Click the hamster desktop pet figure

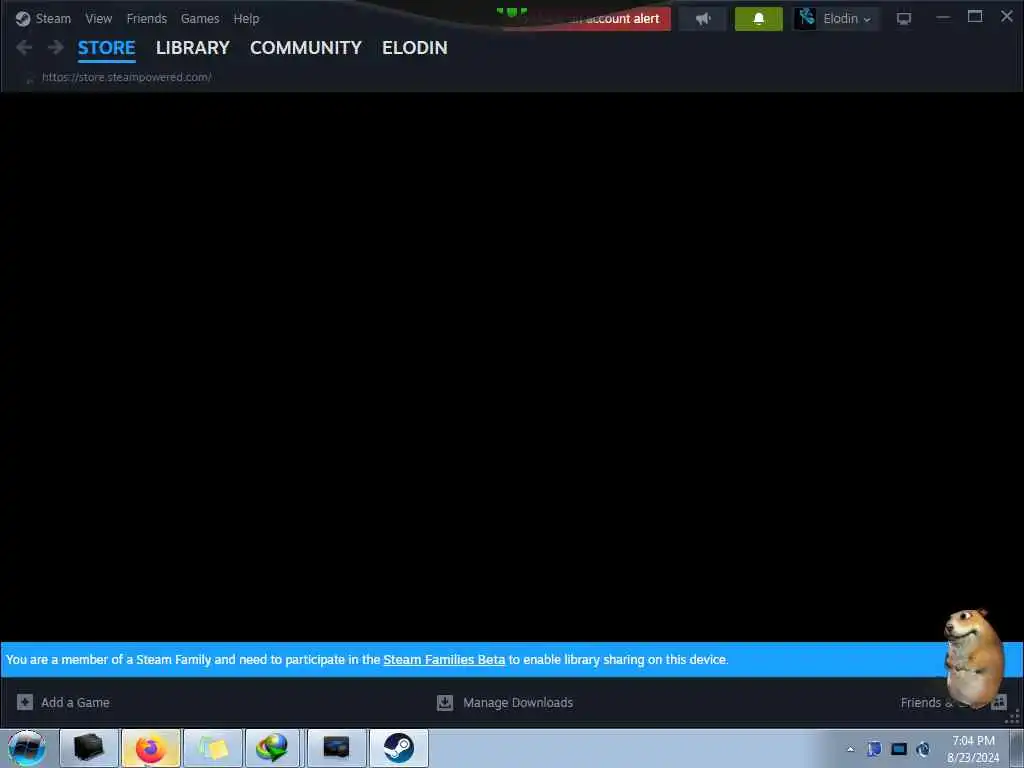point(973,658)
